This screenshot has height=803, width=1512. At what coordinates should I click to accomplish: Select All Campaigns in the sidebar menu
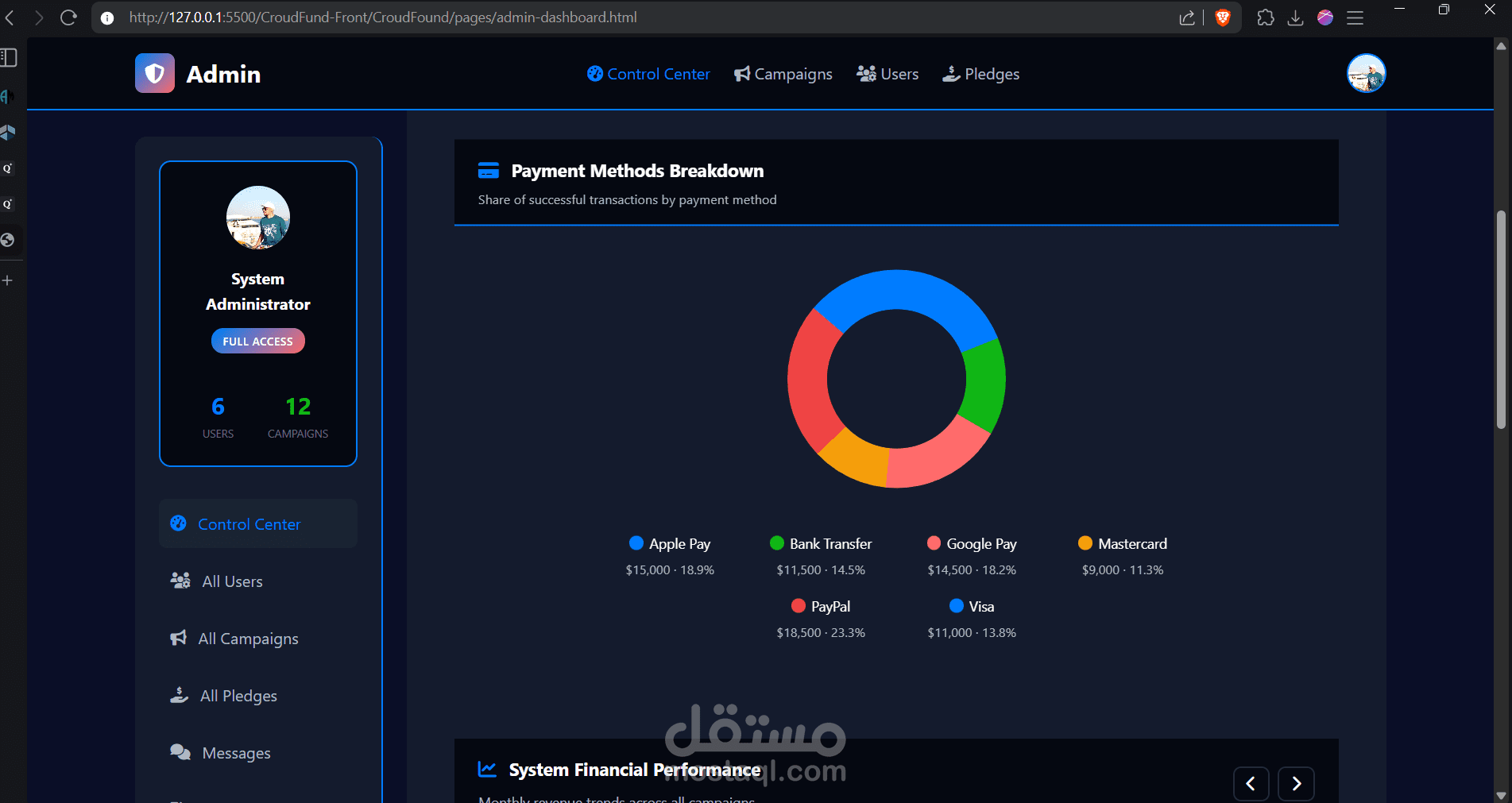pyautogui.click(x=258, y=638)
